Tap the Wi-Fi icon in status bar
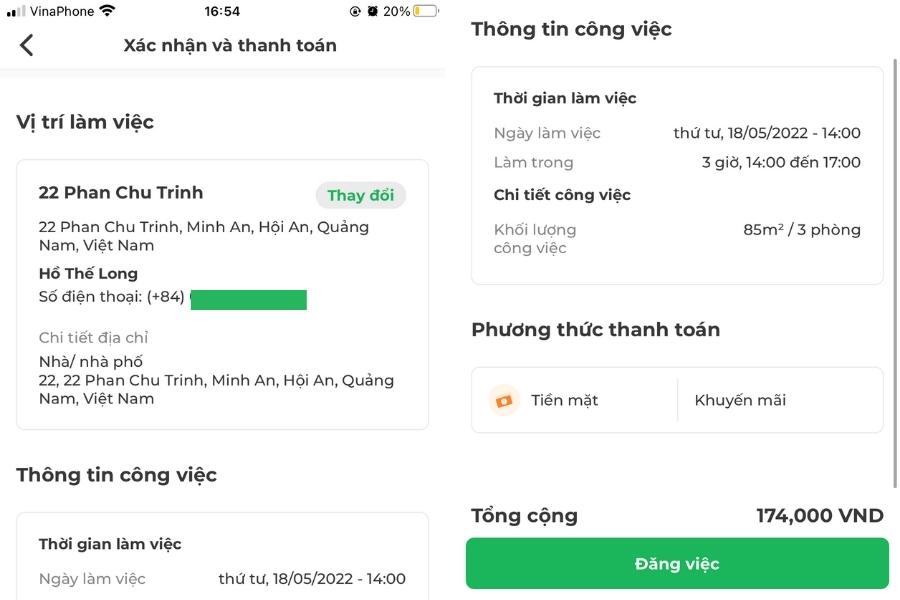 pos(107,11)
